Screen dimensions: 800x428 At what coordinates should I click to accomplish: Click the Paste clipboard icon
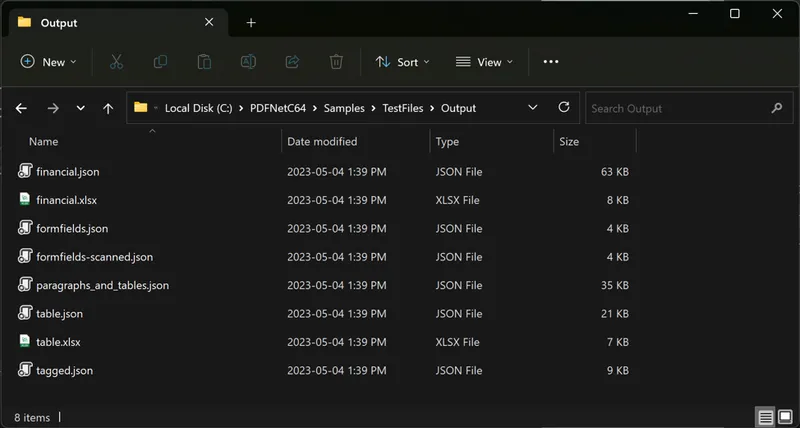pyautogui.click(x=204, y=62)
